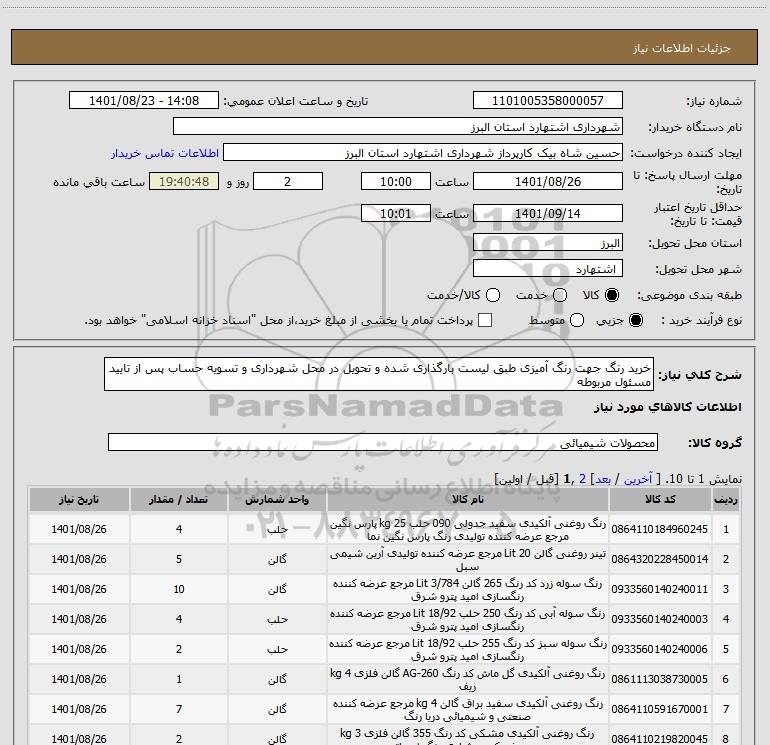
Task: Click the واحد شمارش column header
Action: 277,499
